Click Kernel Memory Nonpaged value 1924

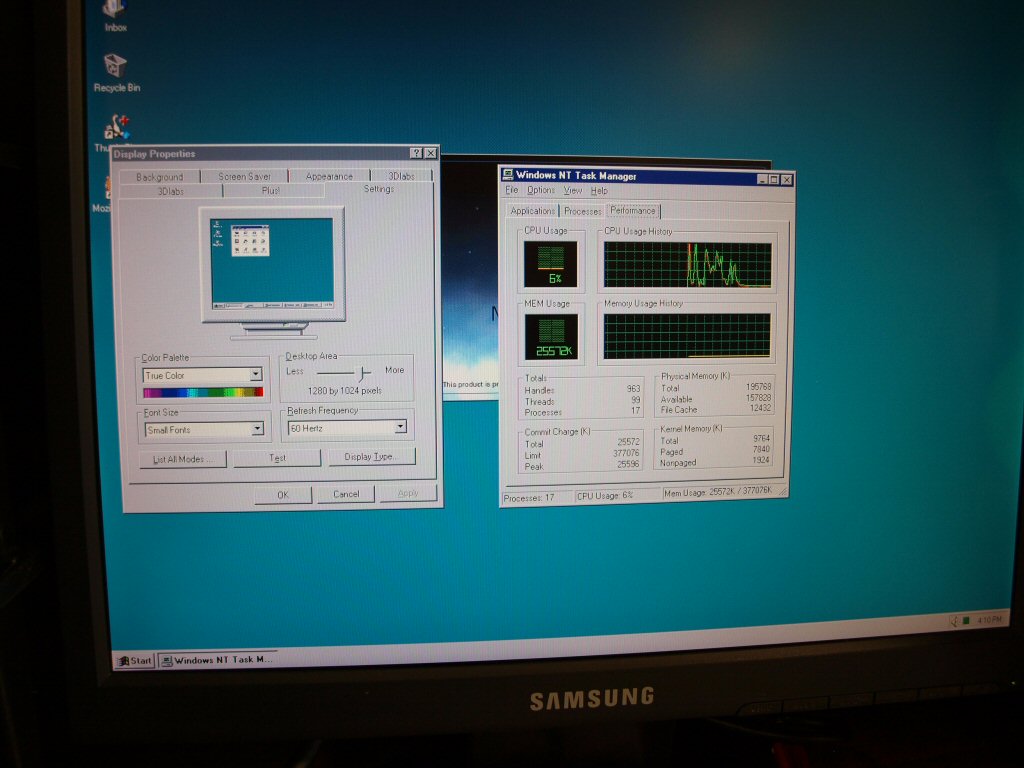(x=761, y=460)
